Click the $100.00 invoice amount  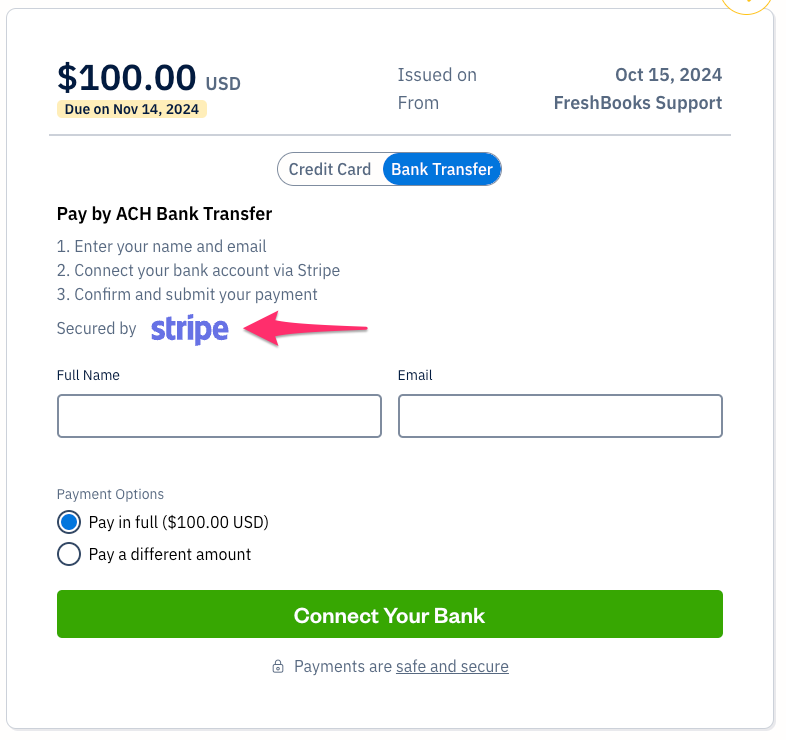[x=127, y=77]
